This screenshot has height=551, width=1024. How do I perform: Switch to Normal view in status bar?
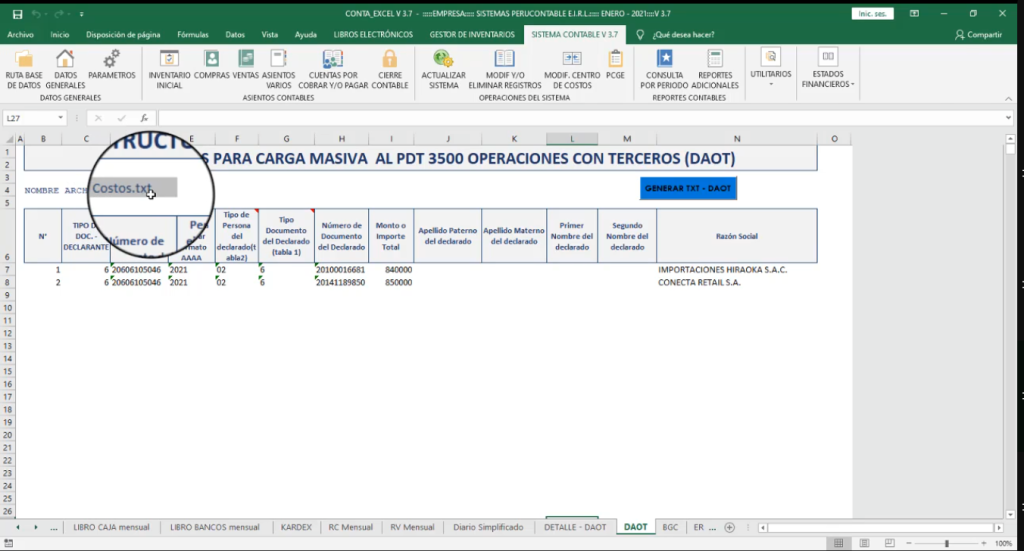(x=839, y=543)
